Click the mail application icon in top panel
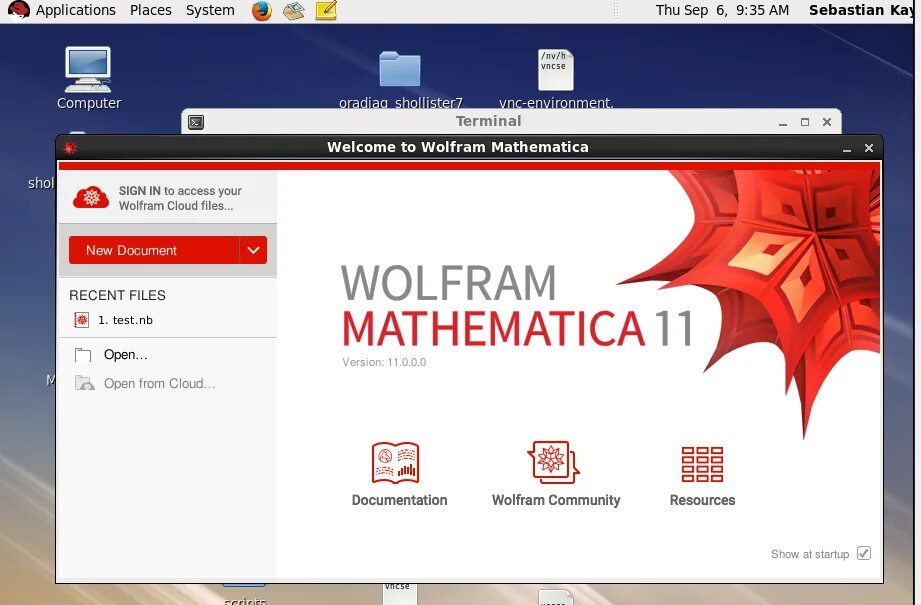 coord(293,11)
